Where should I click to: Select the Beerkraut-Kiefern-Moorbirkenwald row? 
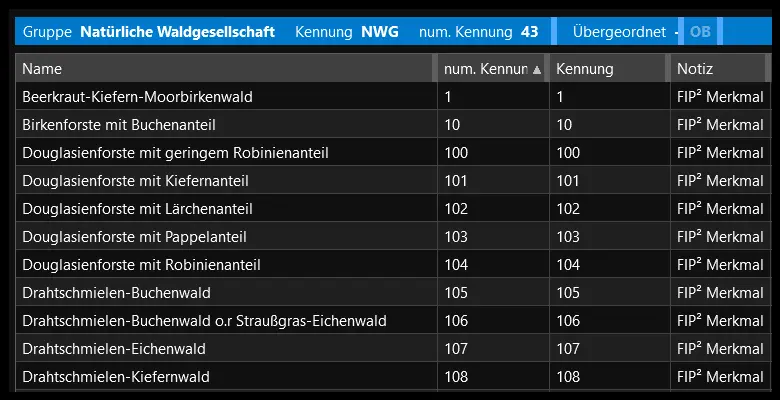[137, 97]
